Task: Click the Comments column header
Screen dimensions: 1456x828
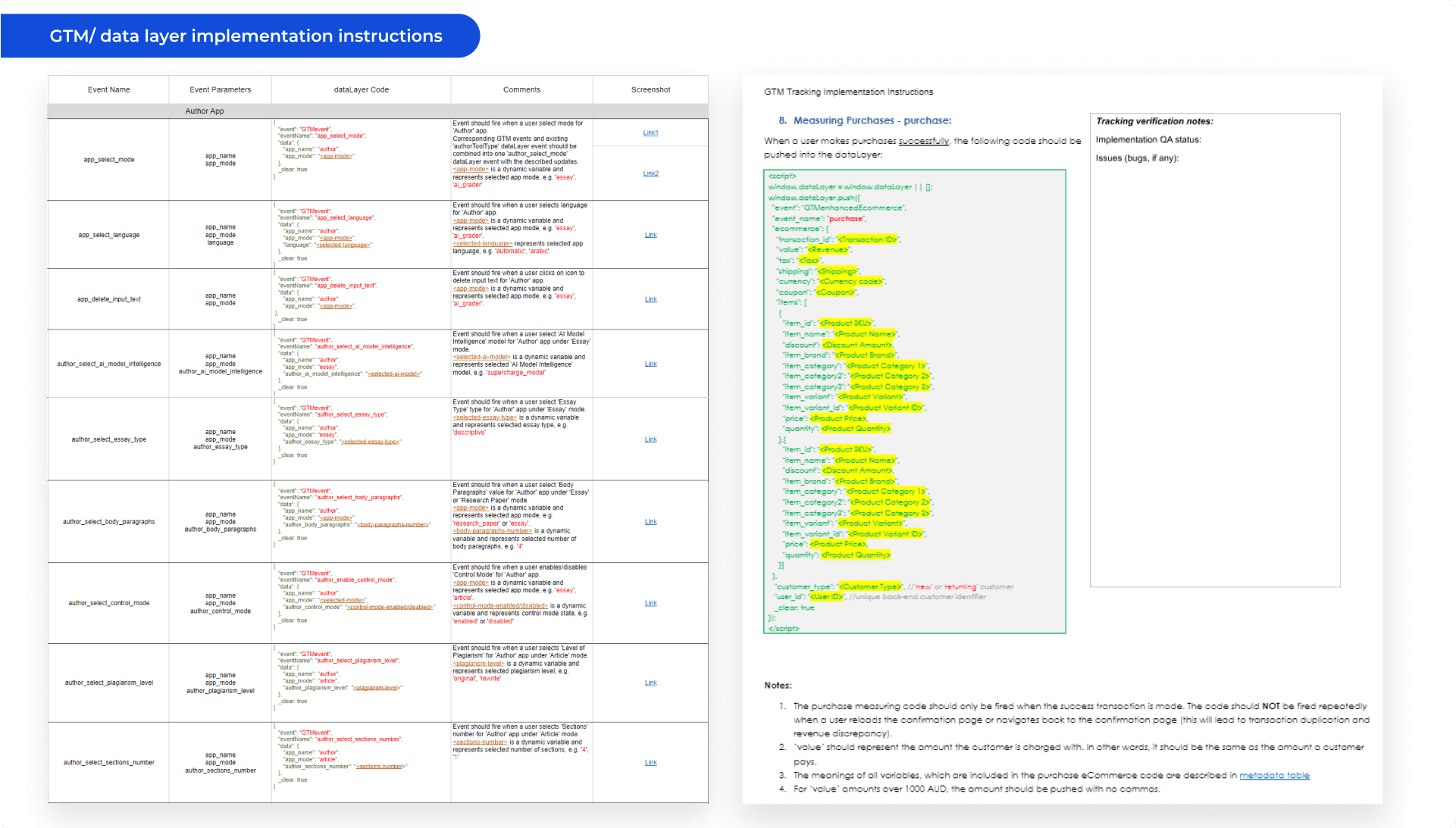Action: [x=521, y=89]
